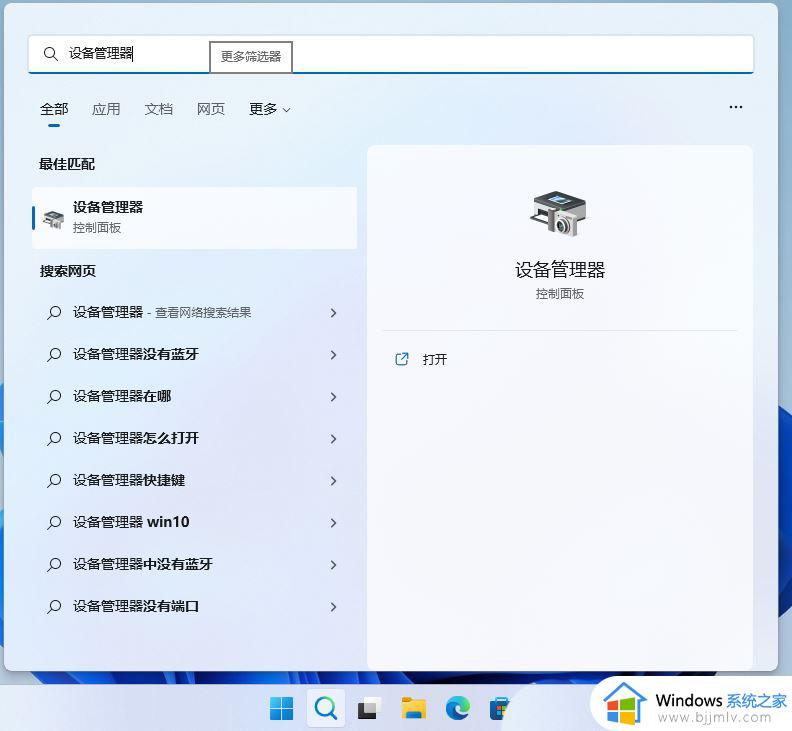Select 设备管理器 - 查看网络搜索结果 suggestion
This screenshot has height=731, width=792.
tap(194, 313)
